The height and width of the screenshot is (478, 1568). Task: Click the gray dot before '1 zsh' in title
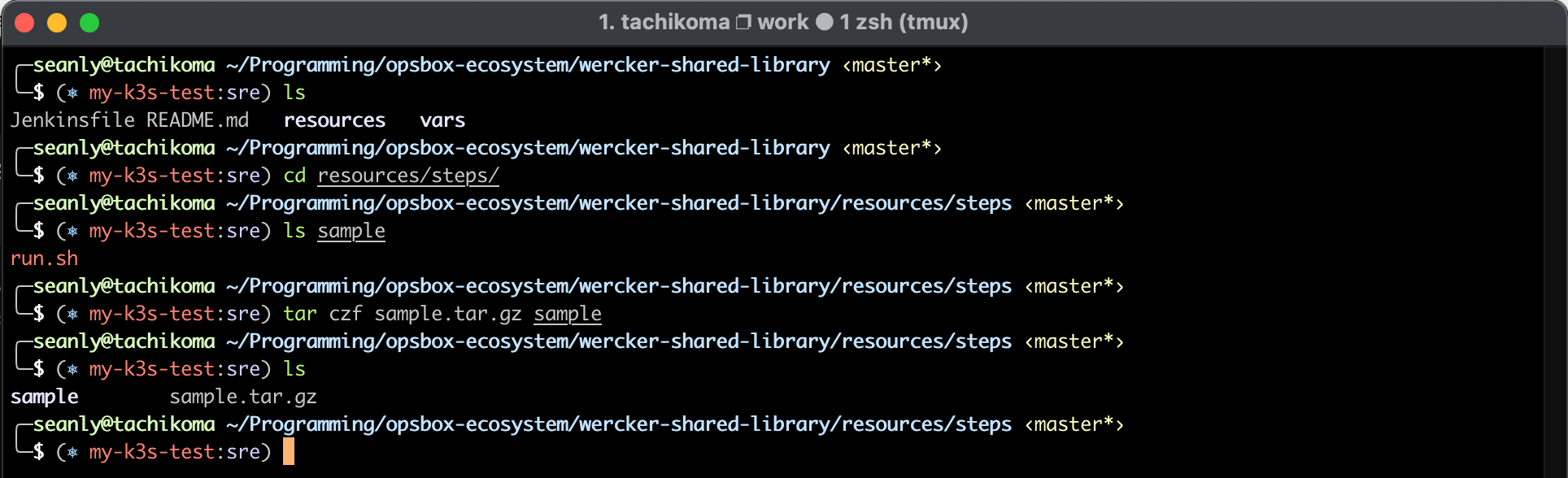(x=825, y=22)
